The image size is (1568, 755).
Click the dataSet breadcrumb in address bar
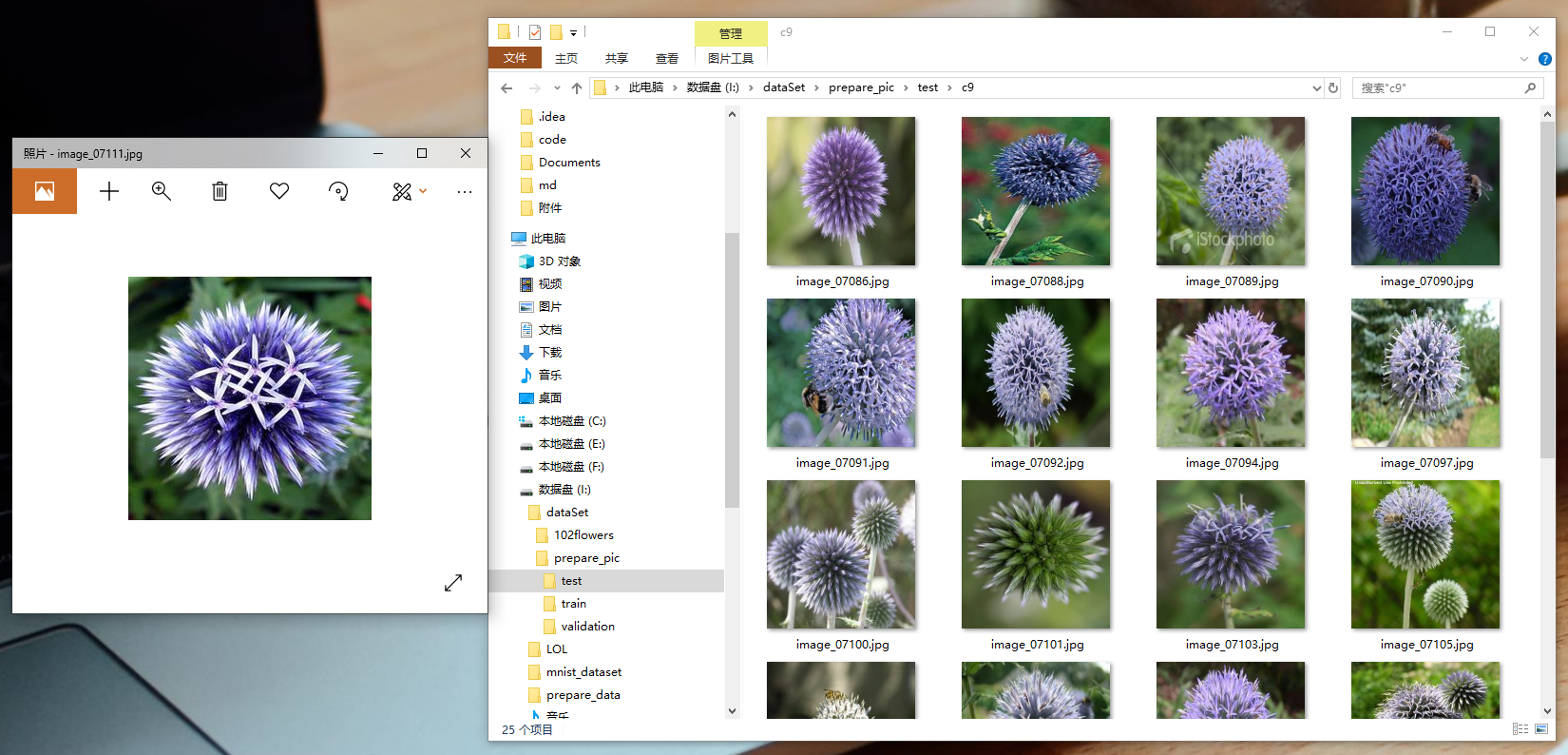[784, 87]
